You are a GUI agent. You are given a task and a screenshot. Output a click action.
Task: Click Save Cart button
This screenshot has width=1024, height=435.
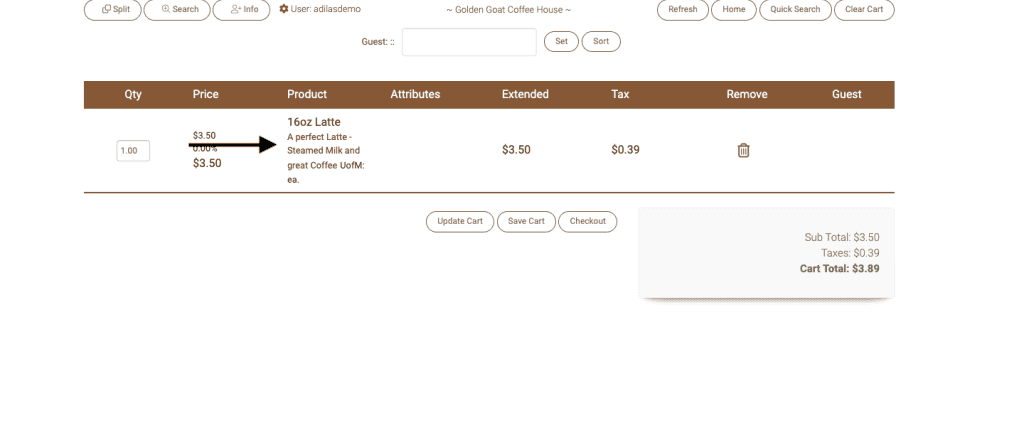pyautogui.click(x=526, y=221)
